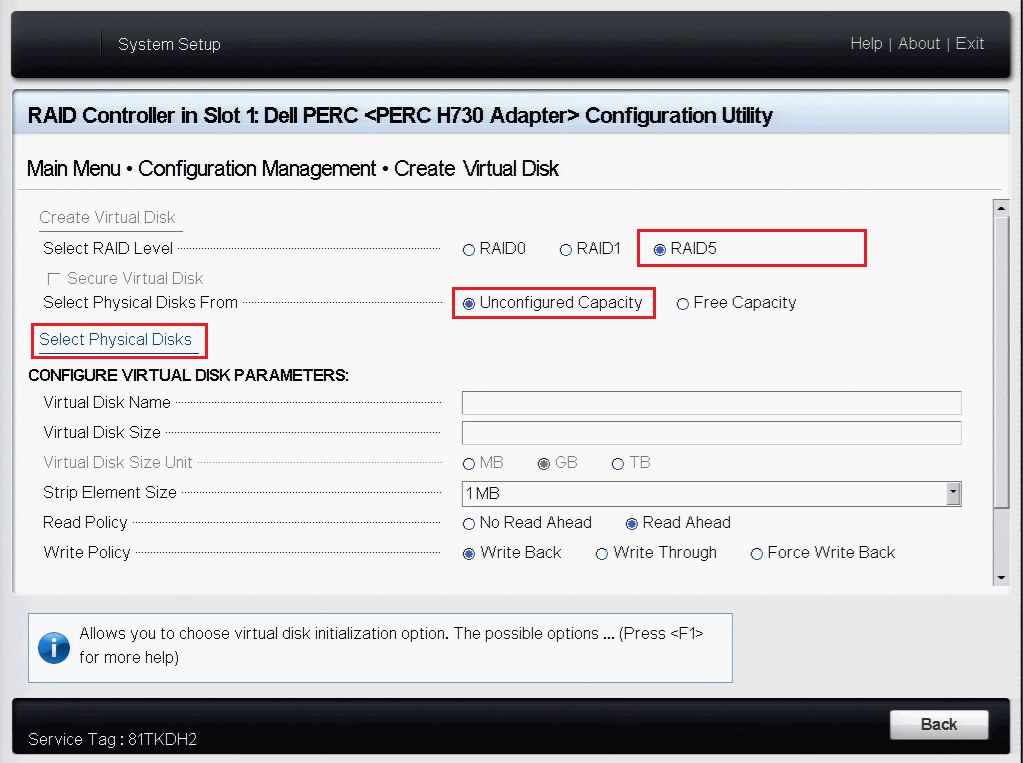Click Exit in the top bar
This screenshot has width=1023, height=763.
(x=969, y=44)
